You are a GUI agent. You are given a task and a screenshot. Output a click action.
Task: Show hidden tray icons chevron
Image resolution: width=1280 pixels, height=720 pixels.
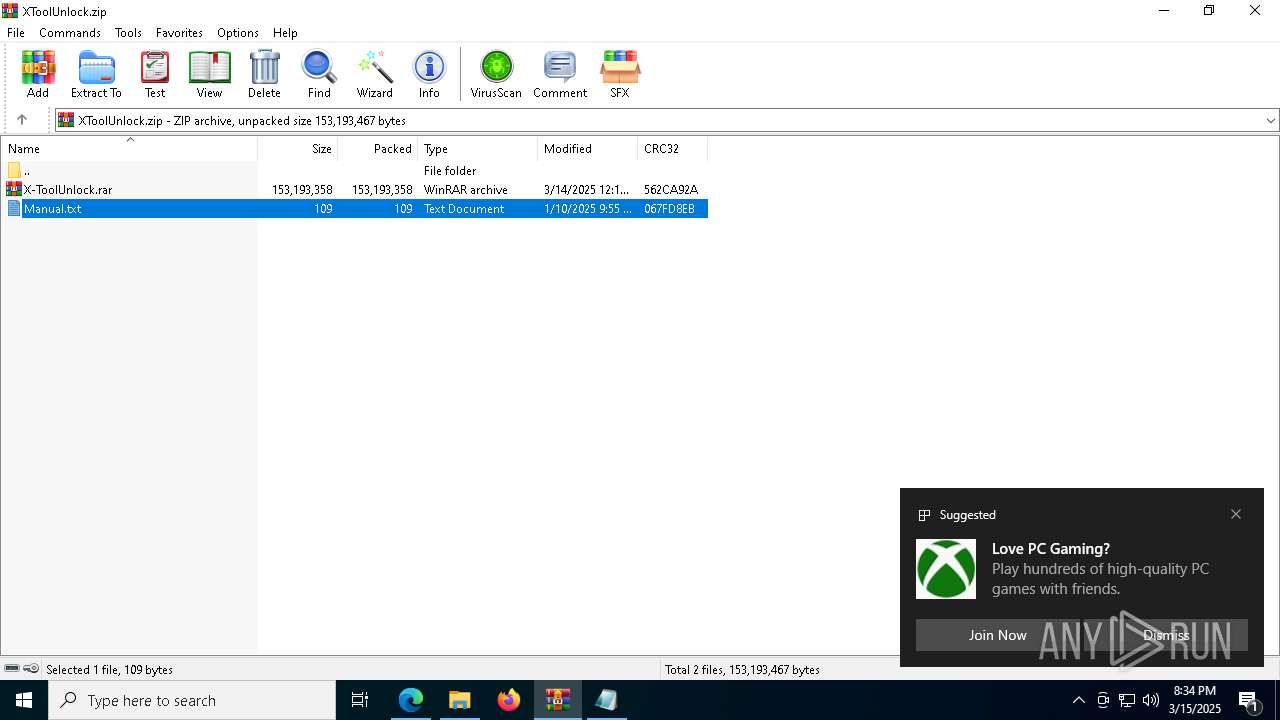tap(1078, 700)
